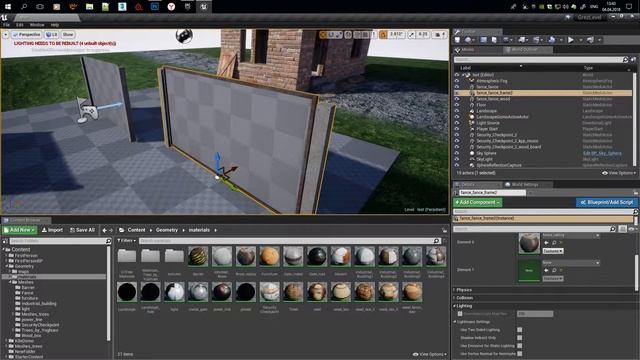The width and height of the screenshot is (640, 360).
Task: Open the Element 0 material dropdown
Action: 571,236
